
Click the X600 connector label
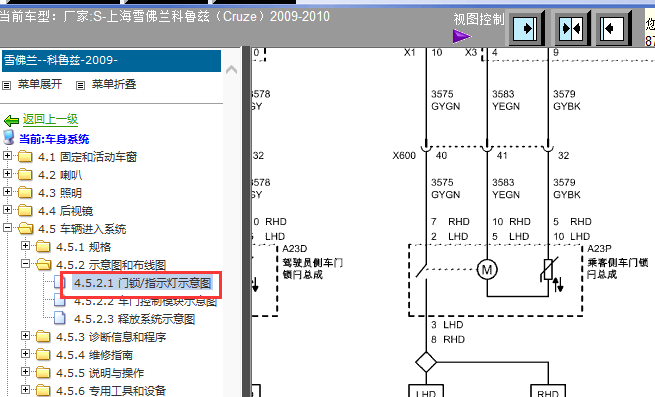[x=404, y=155]
